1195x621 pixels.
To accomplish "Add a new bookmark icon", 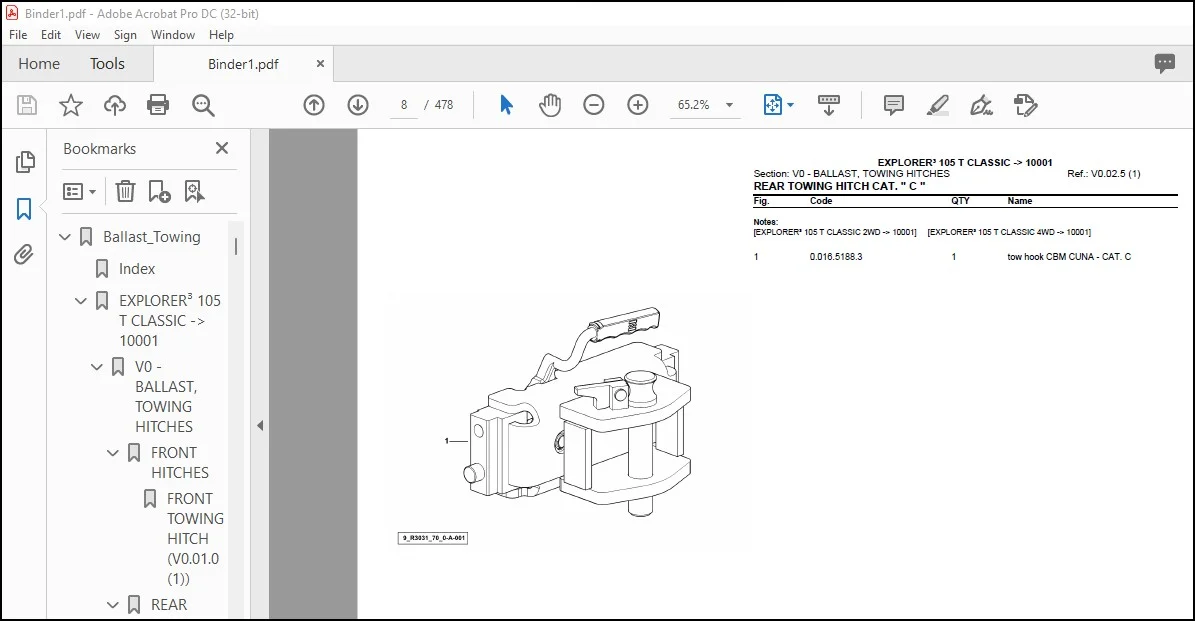I will [x=159, y=191].
